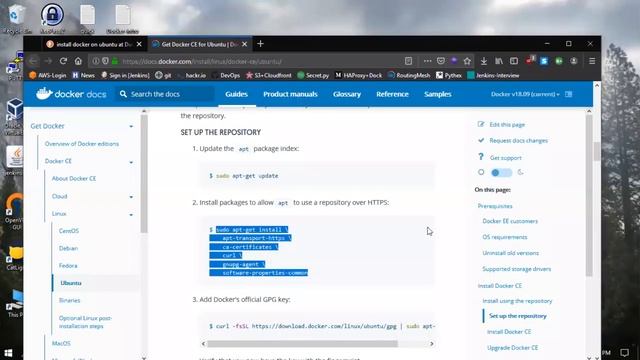The height and width of the screenshot is (360, 640).
Task: Select CentOS in the Linux sidebar
Action: tap(69, 231)
